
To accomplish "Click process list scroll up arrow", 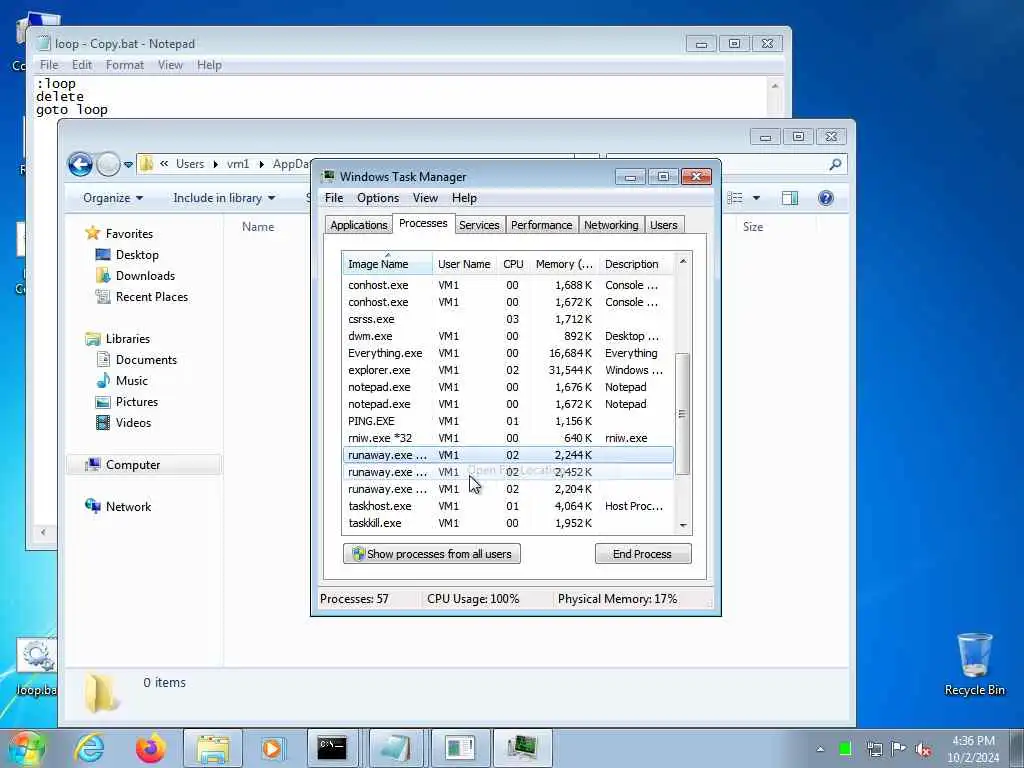I will [x=683, y=261].
